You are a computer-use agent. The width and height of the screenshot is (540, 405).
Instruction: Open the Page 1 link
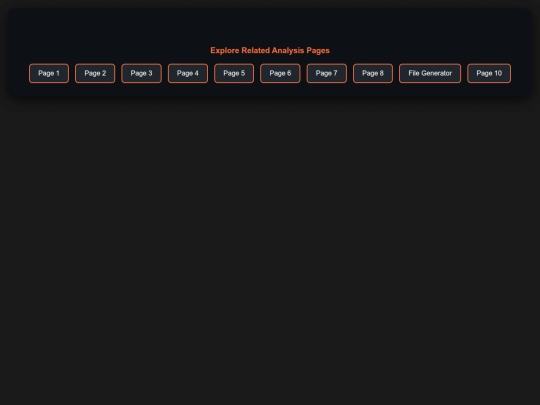(x=49, y=73)
